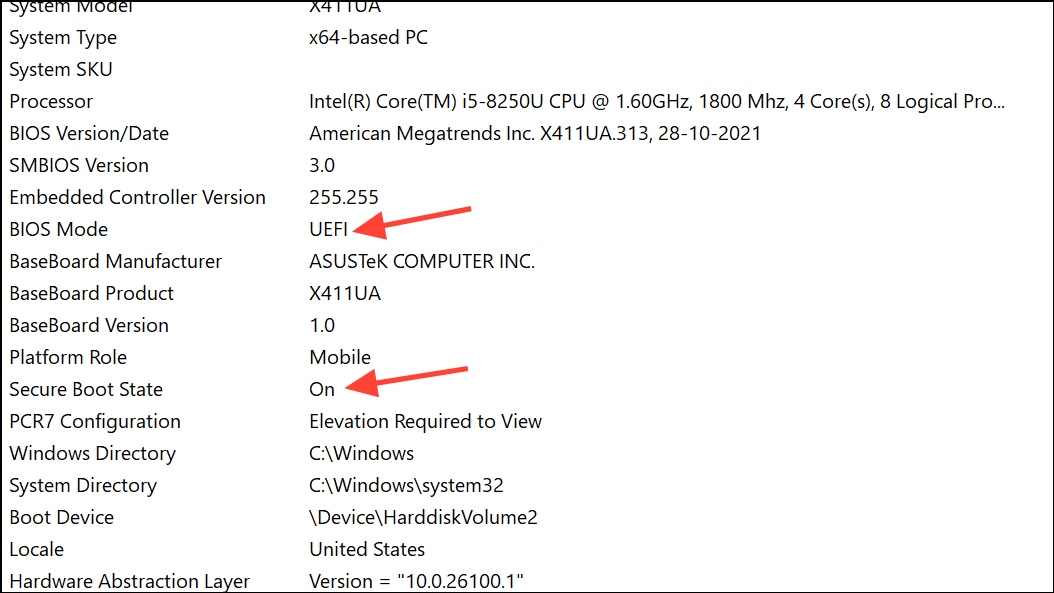The image size is (1054, 593).
Task: Highlight the BaseBoard Version row
Action: [x=89, y=326]
